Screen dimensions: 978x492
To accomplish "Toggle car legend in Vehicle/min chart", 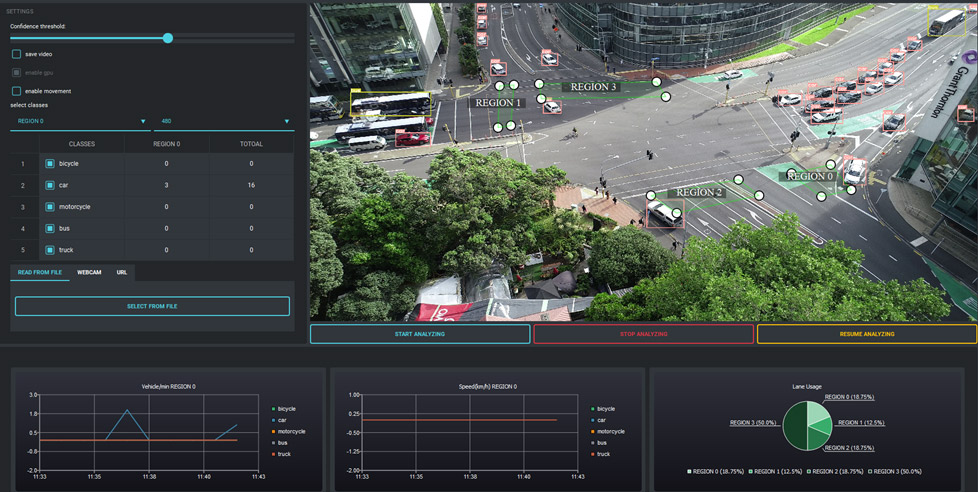I will coord(279,420).
